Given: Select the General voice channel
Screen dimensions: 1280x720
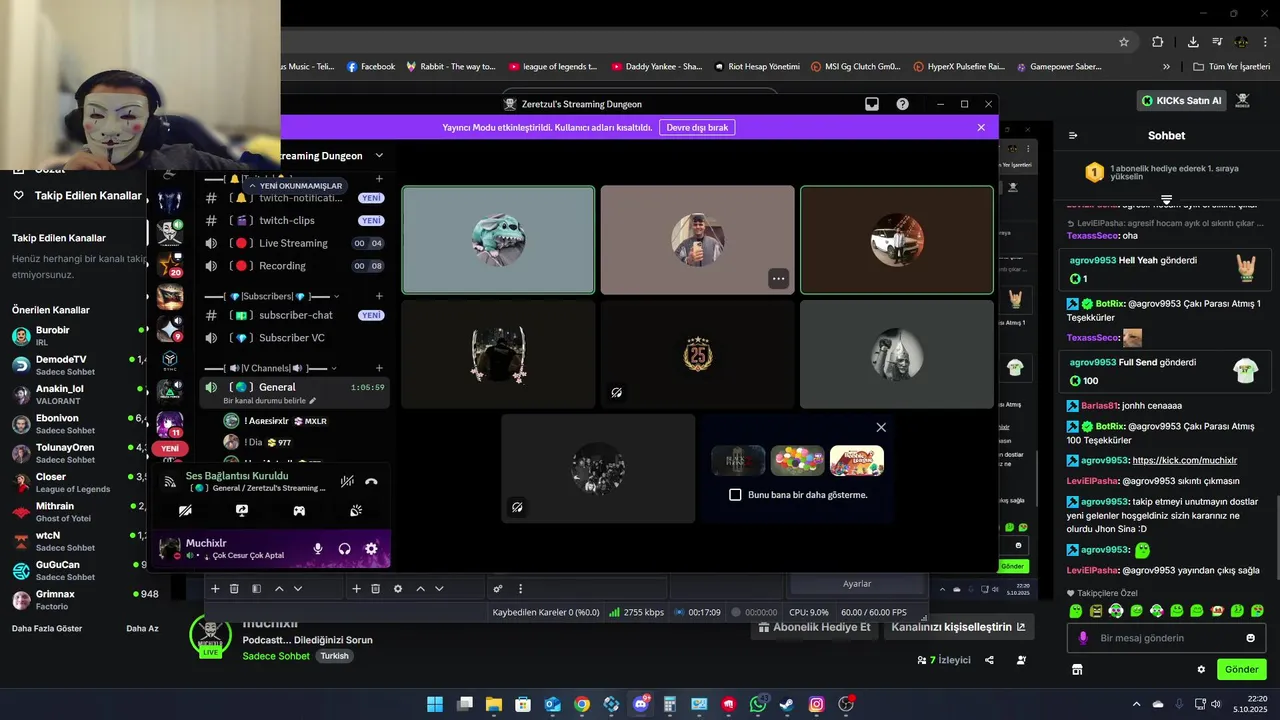Looking at the screenshot, I should [x=295, y=387].
